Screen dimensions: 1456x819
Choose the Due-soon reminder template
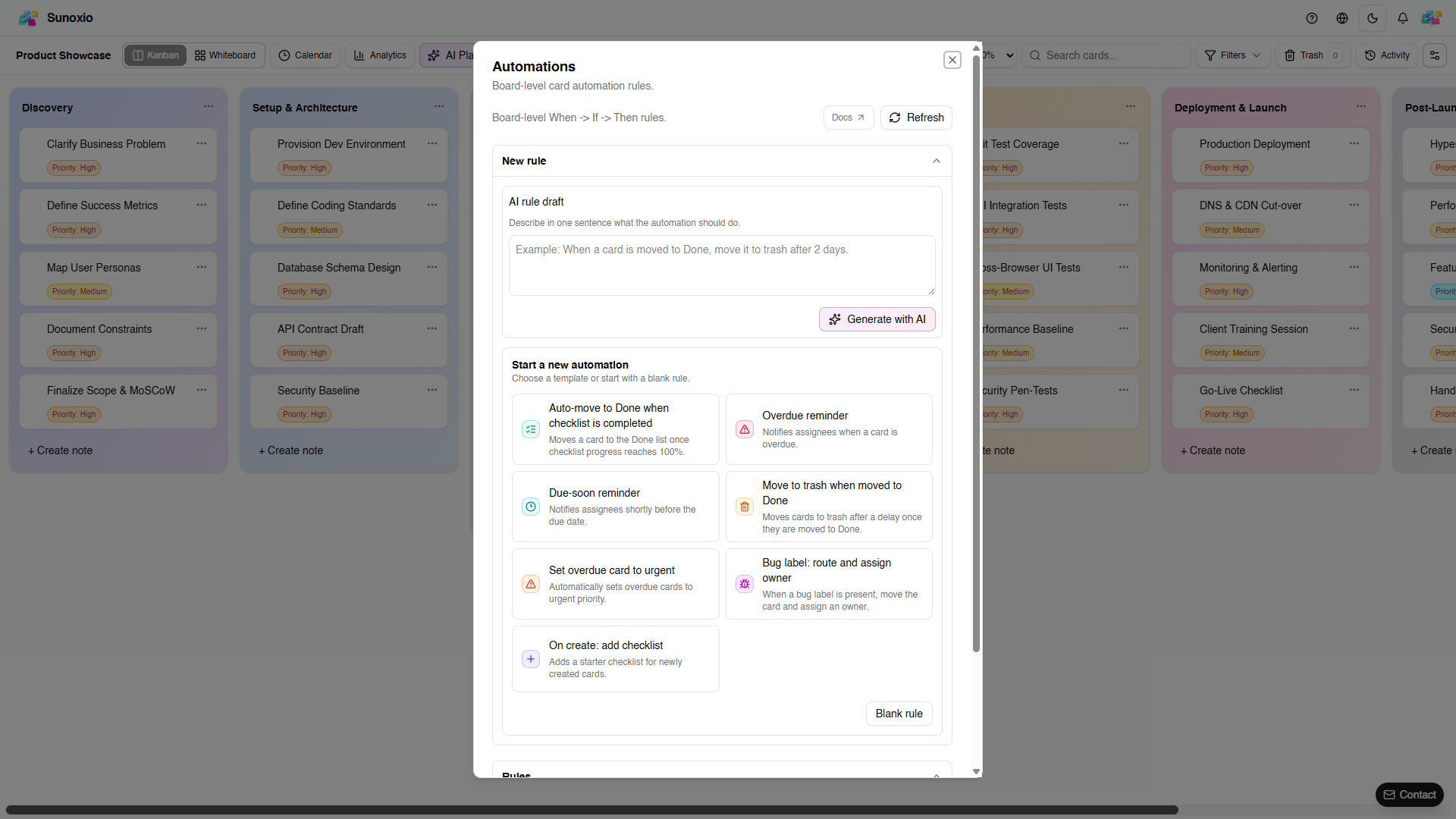click(615, 507)
